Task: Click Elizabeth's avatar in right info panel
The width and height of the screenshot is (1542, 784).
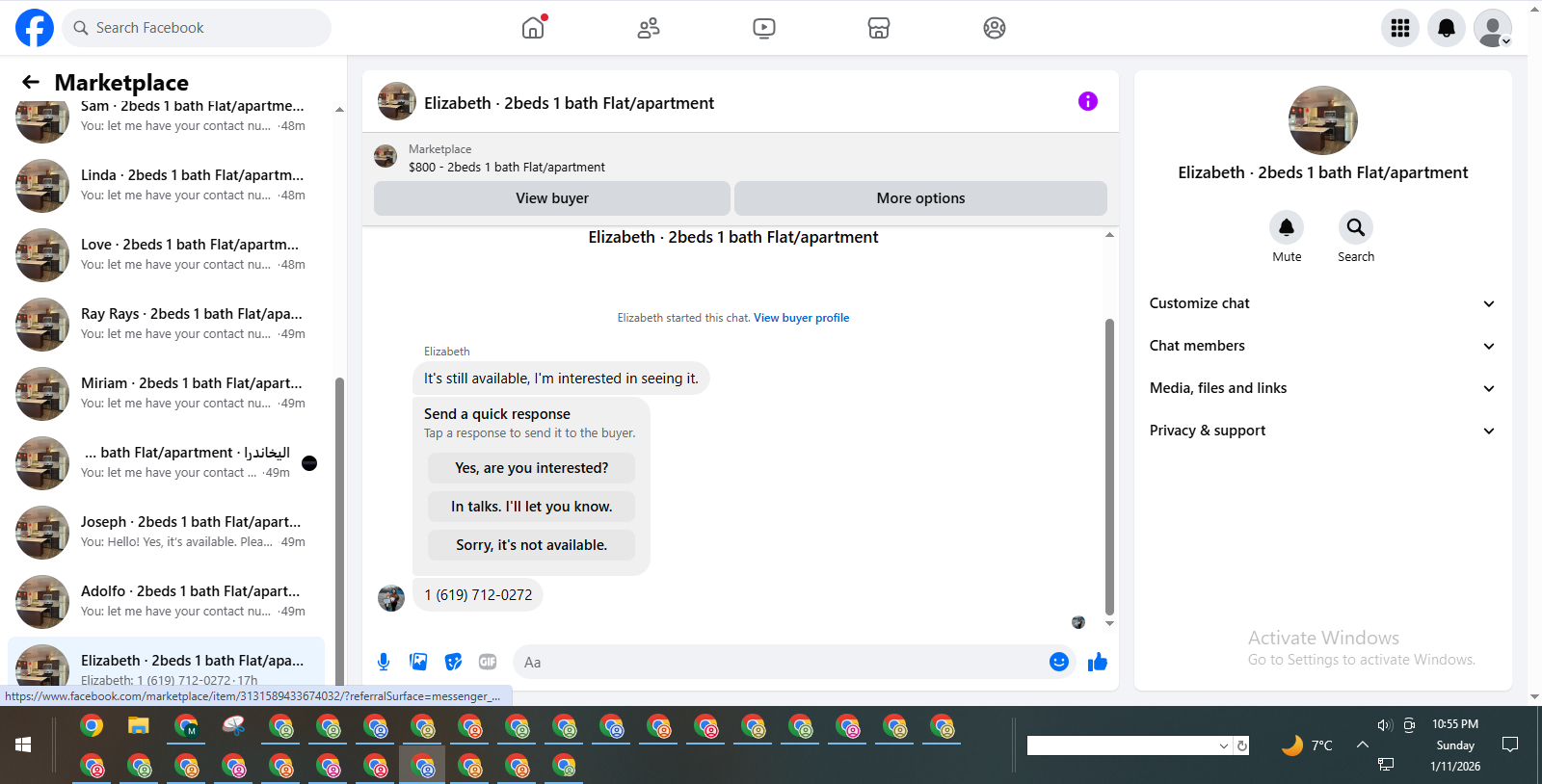Action: click(x=1323, y=120)
